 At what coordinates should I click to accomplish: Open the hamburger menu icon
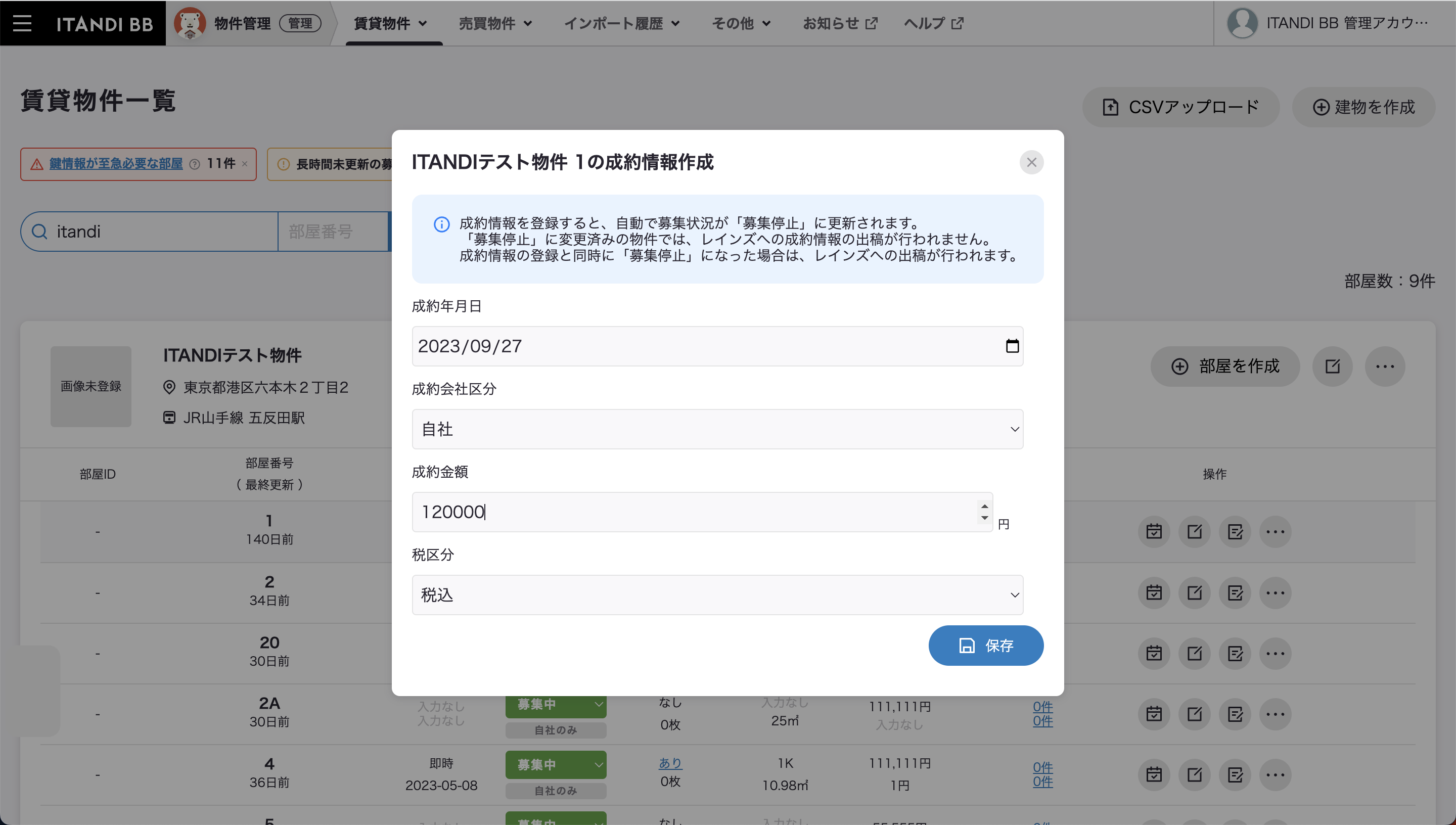click(x=22, y=23)
